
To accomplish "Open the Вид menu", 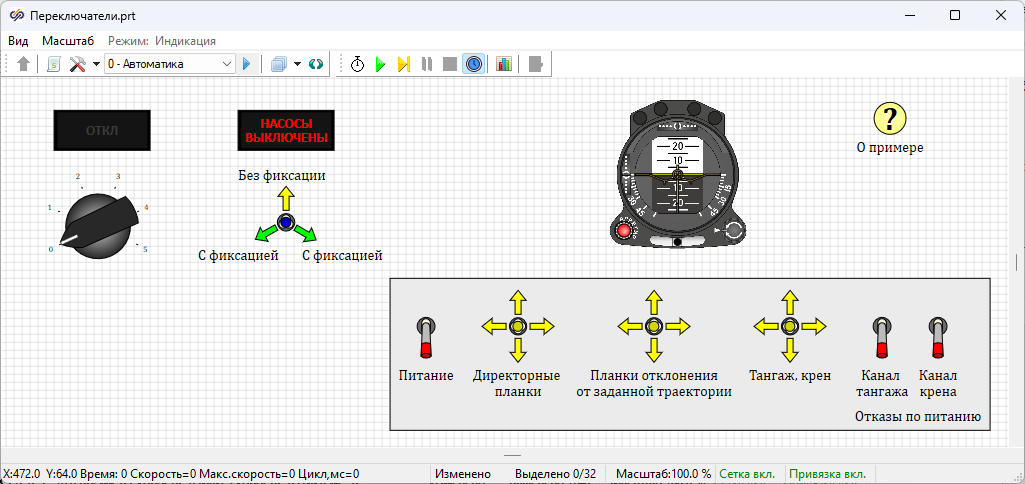I will [x=18, y=41].
